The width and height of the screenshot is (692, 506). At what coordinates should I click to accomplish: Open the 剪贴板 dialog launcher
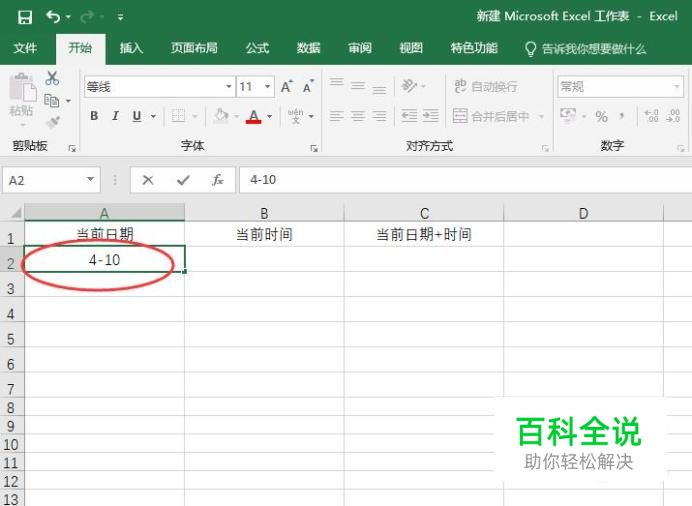pyautogui.click(x=72, y=149)
